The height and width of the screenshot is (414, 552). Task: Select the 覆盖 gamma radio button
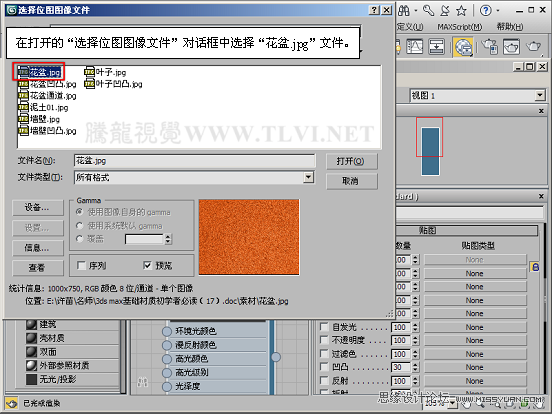[x=80, y=239]
